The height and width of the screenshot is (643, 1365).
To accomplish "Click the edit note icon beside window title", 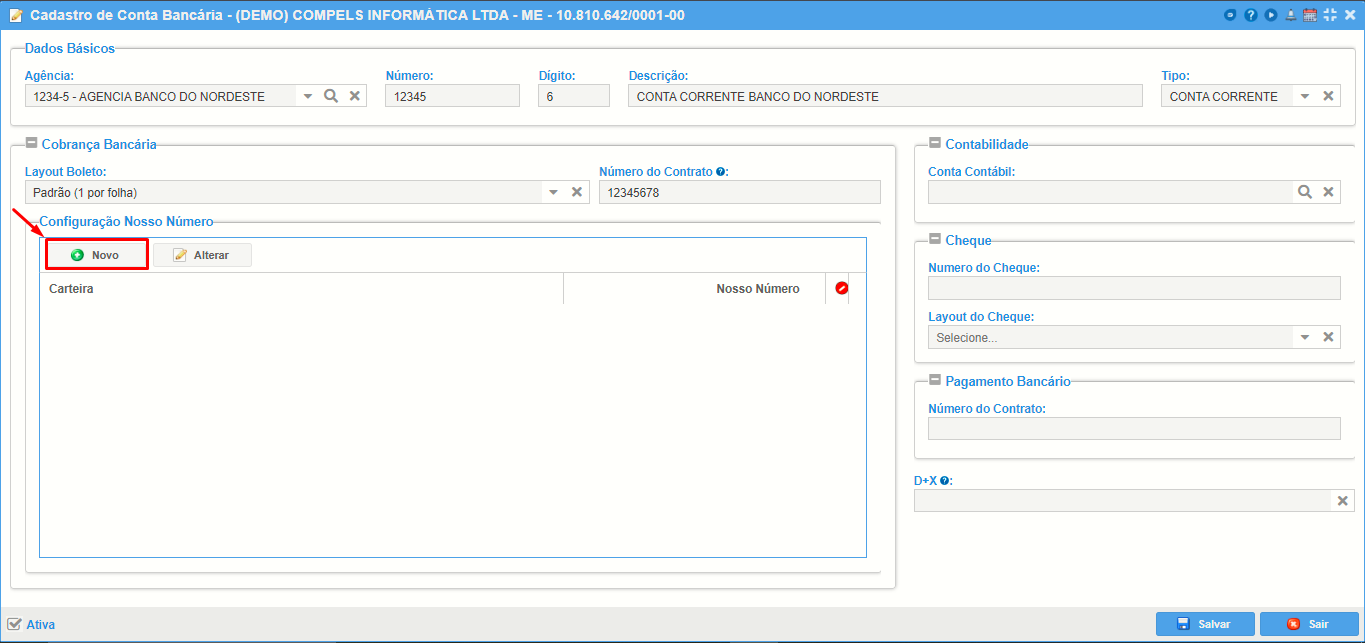I will pyautogui.click(x=16, y=15).
